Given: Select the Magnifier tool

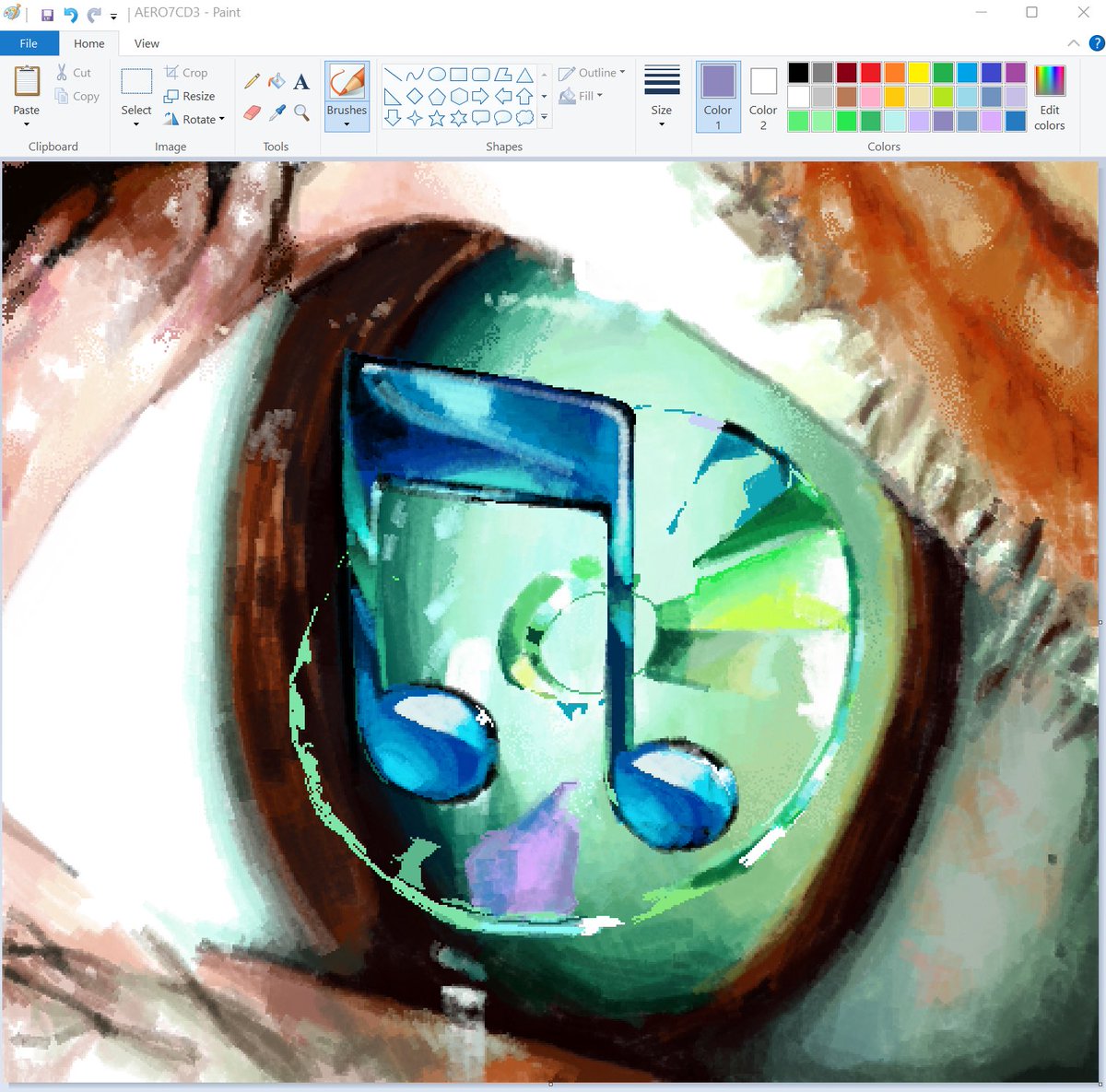Looking at the screenshot, I should point(301,112).
